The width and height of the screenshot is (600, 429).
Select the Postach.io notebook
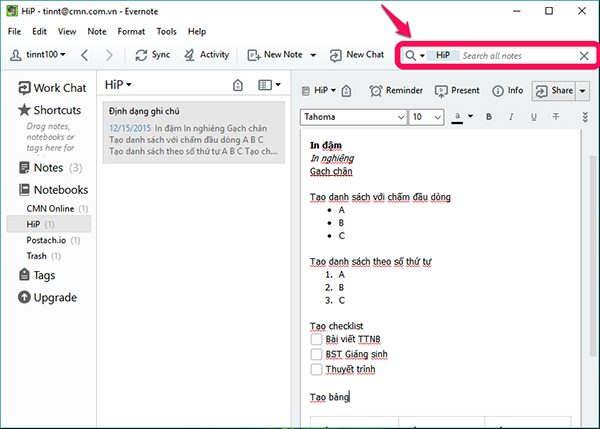pos(53,240)
